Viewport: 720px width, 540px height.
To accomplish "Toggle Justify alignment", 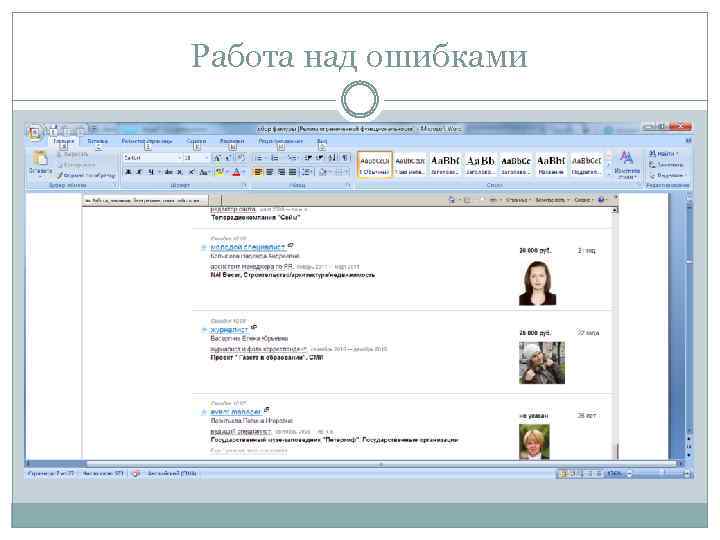I will (x=292, y=172).
